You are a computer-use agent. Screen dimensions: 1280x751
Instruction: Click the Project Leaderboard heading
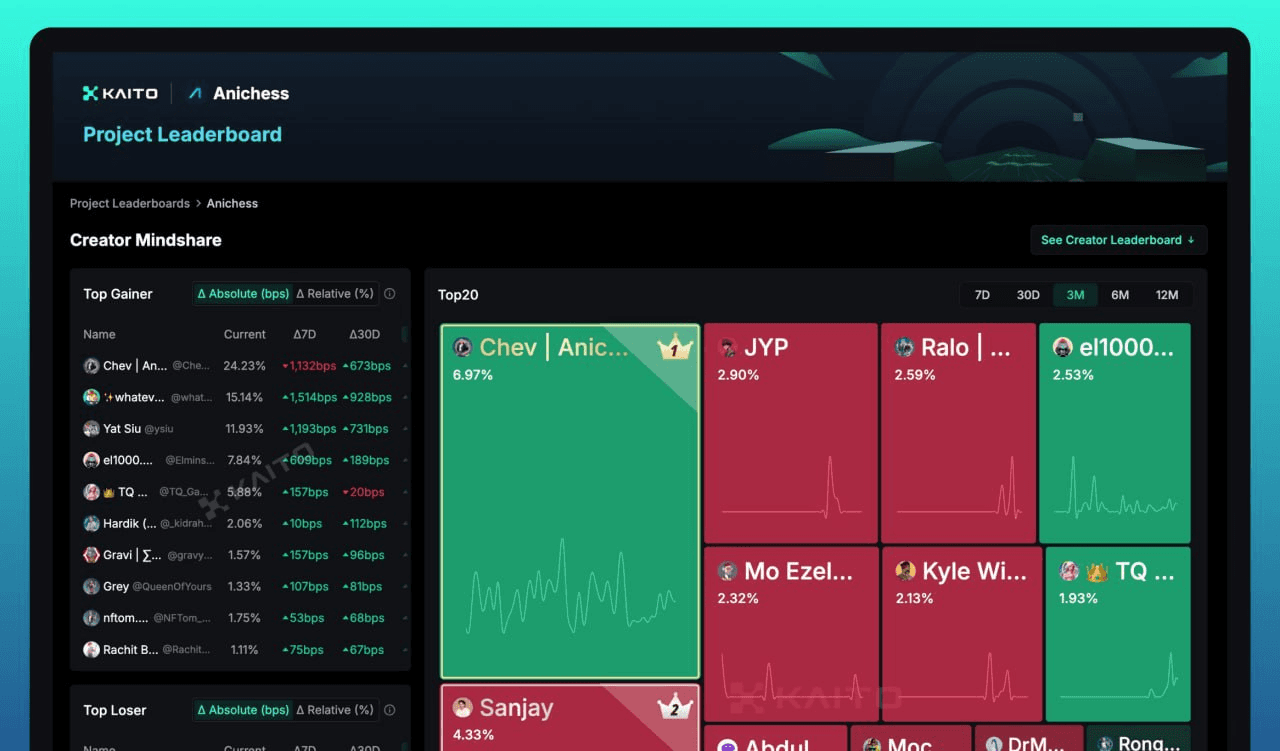coord(182,134)
